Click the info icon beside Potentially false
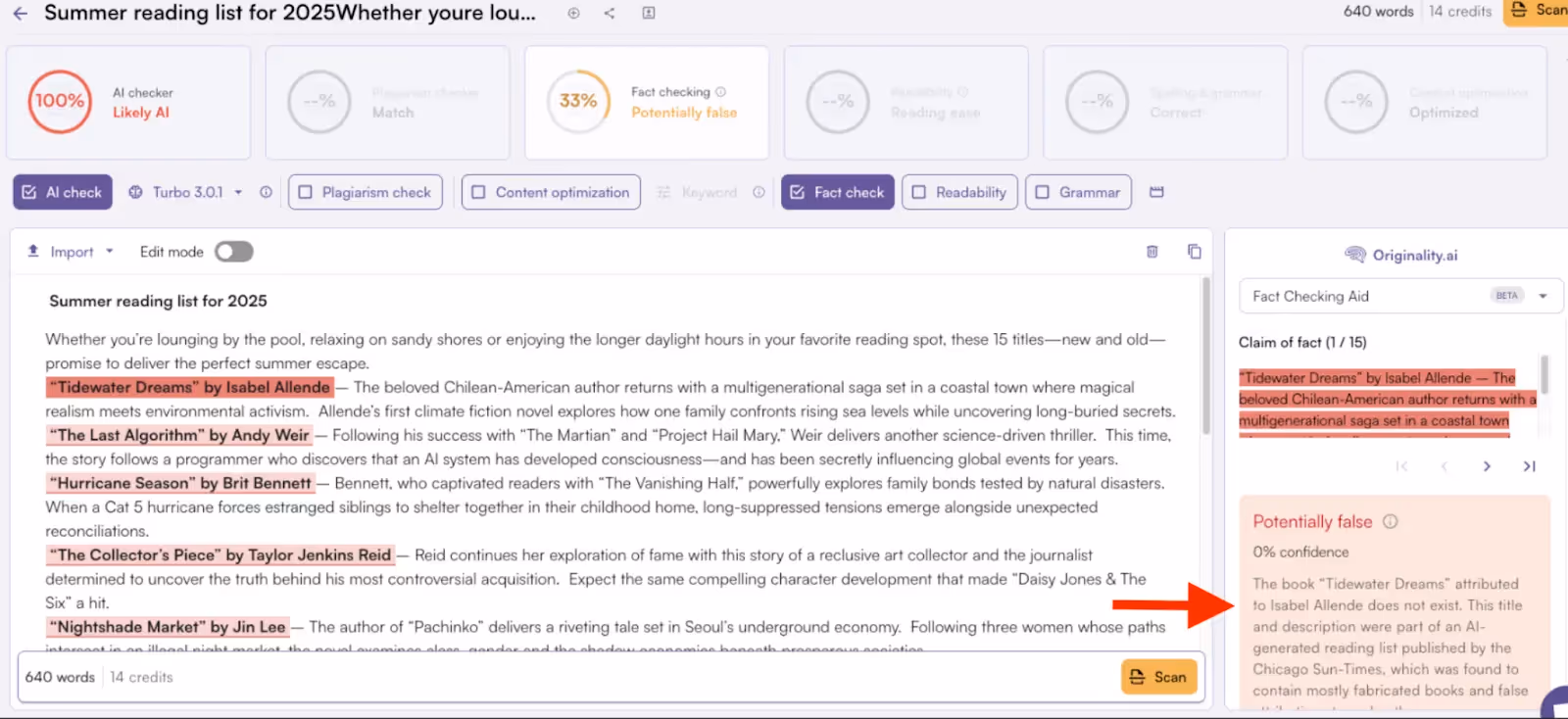Image resolution: width=1568 pixels, height=719 pixels. (1390, 522)
